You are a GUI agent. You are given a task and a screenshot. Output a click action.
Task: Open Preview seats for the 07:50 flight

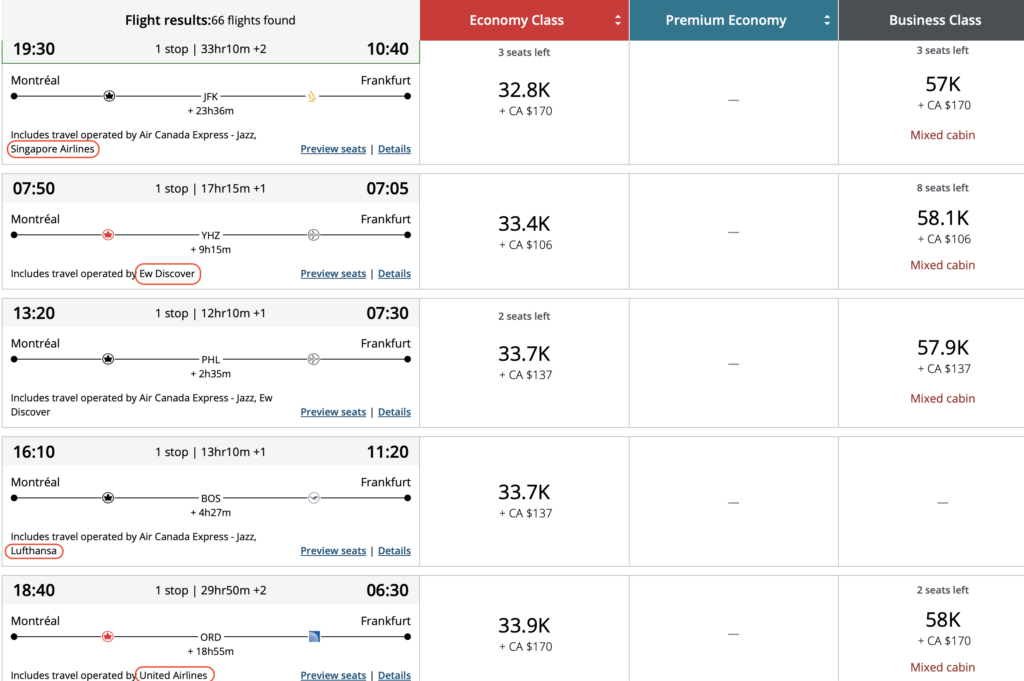[x=333, y=274]
